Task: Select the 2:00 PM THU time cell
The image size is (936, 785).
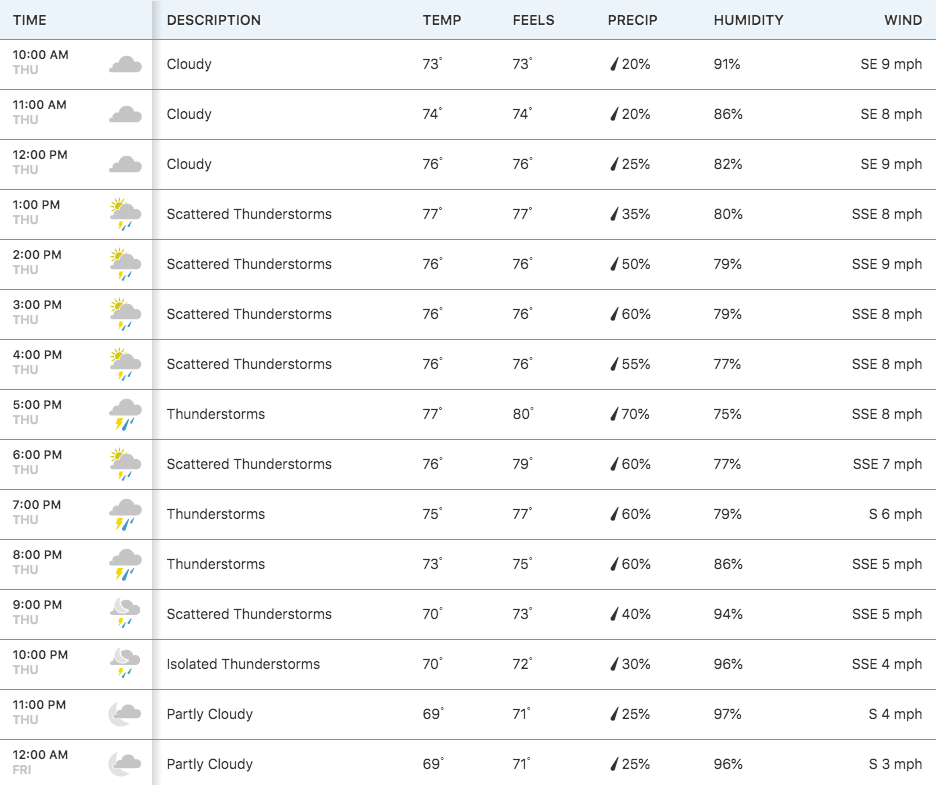Action: [37, 262]
